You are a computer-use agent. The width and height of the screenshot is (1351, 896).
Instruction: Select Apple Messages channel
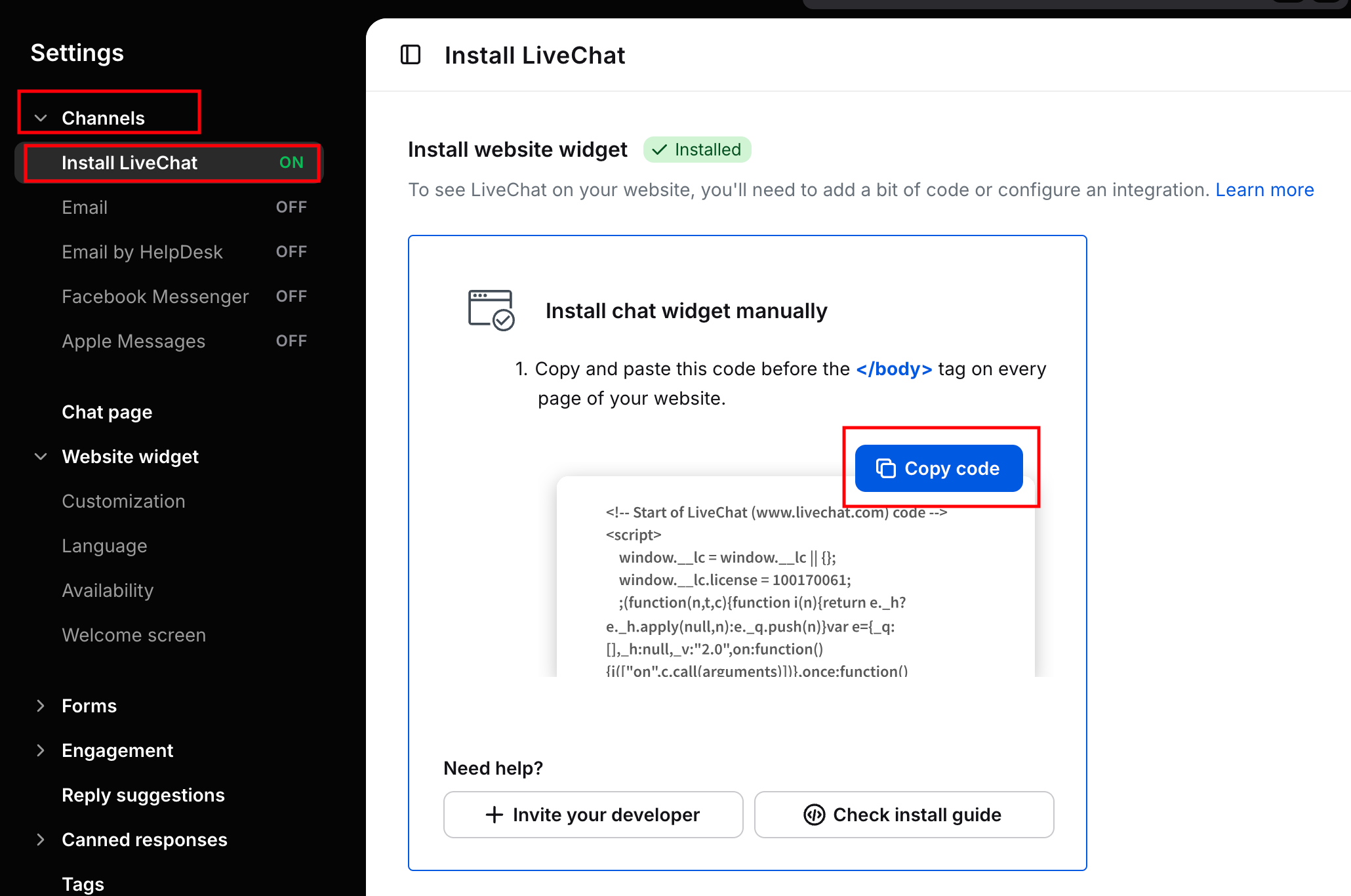(169, 341)
